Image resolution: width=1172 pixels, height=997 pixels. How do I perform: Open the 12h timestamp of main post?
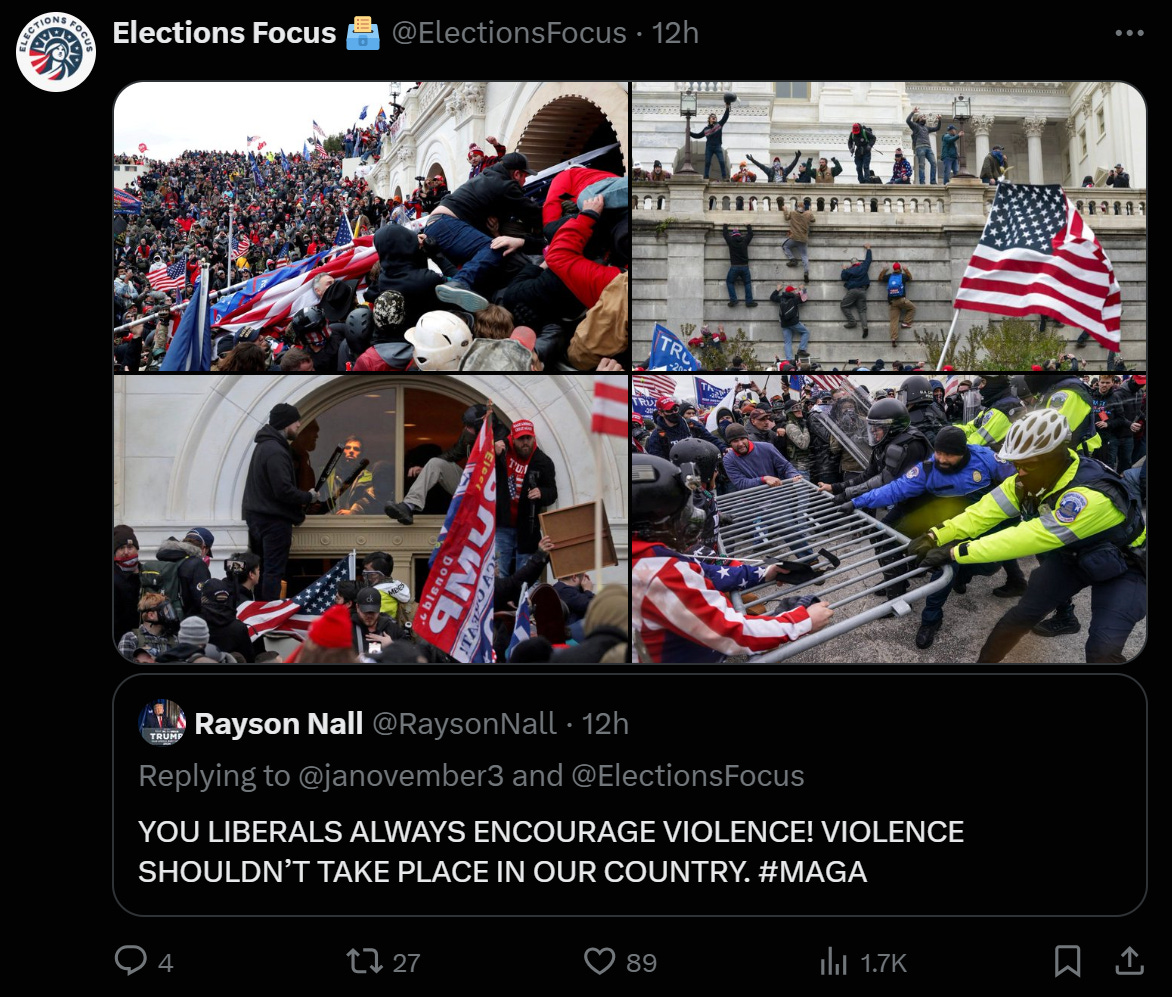[675, 33]
